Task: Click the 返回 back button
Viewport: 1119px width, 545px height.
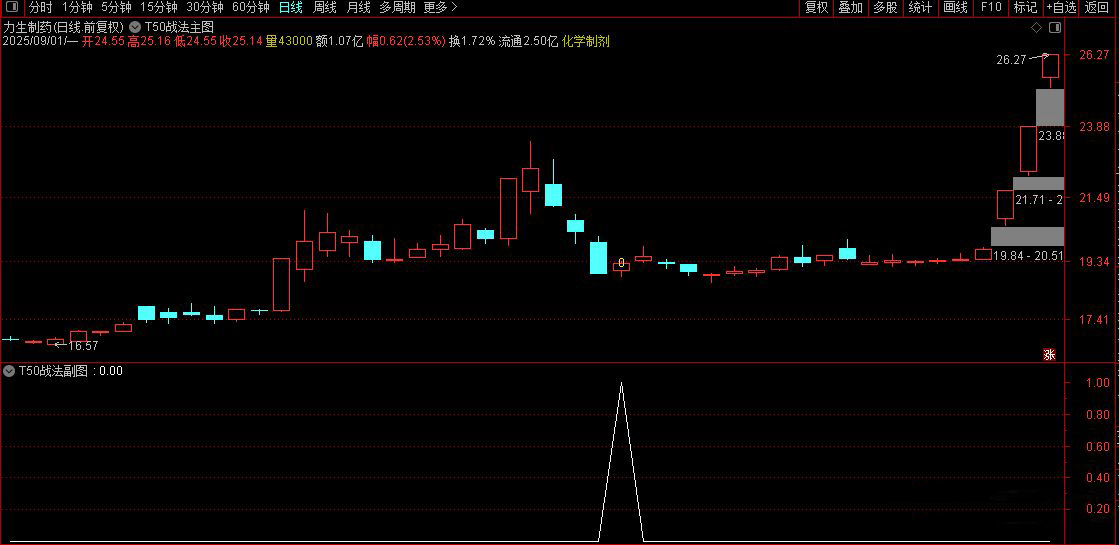Action: pyautogui.click(x=1097, y=8)
